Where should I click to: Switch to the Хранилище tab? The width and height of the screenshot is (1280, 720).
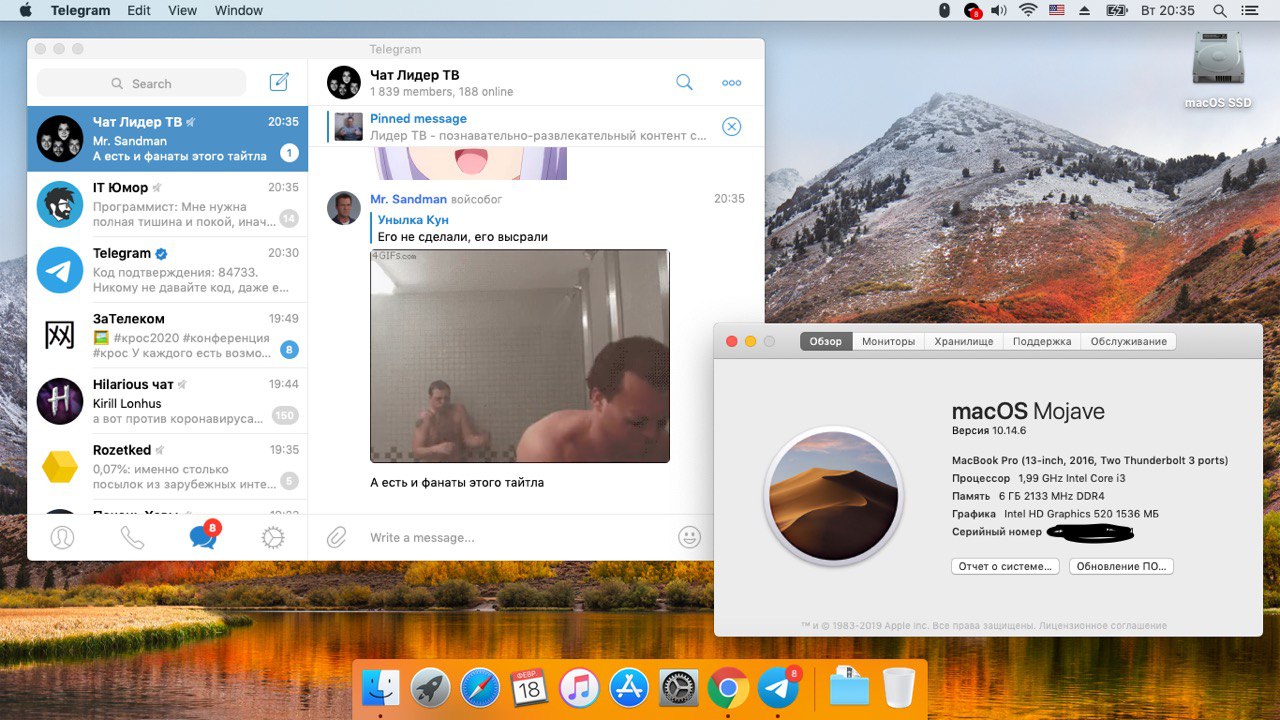964,341
